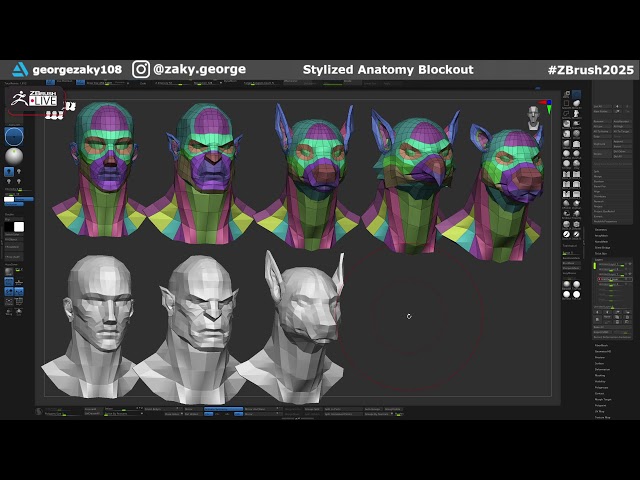The image size is (640, 480).
Task: Select the darker shaded material sphere at right
Action: (567, 284)
